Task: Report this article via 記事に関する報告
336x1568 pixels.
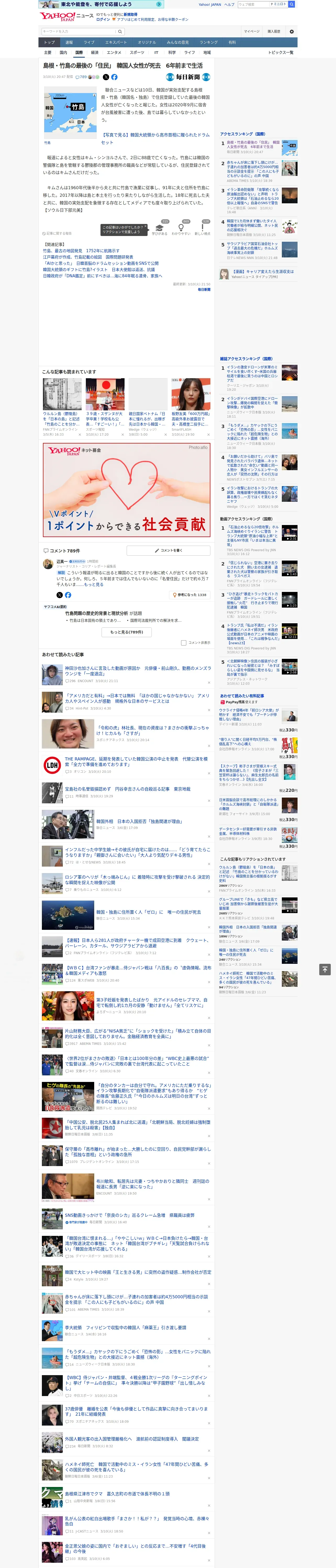Action: [57, 233]
